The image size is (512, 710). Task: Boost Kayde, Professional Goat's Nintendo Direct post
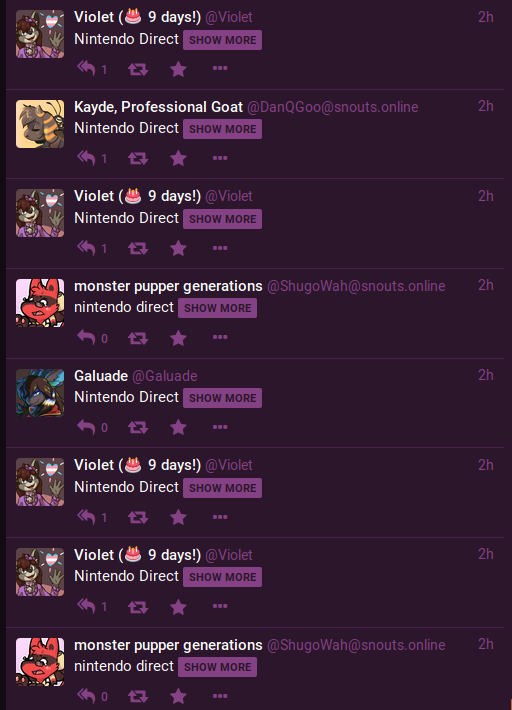pyautogui.click(x=138, y=158)
